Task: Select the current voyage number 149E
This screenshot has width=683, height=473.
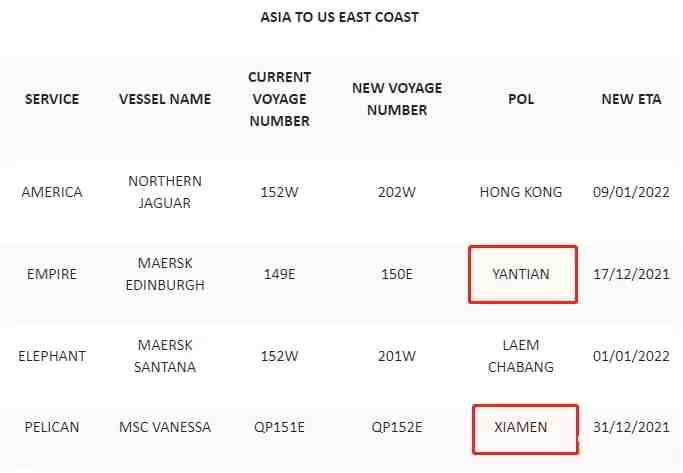Action: pyautogui.click(x=280, y=274)
